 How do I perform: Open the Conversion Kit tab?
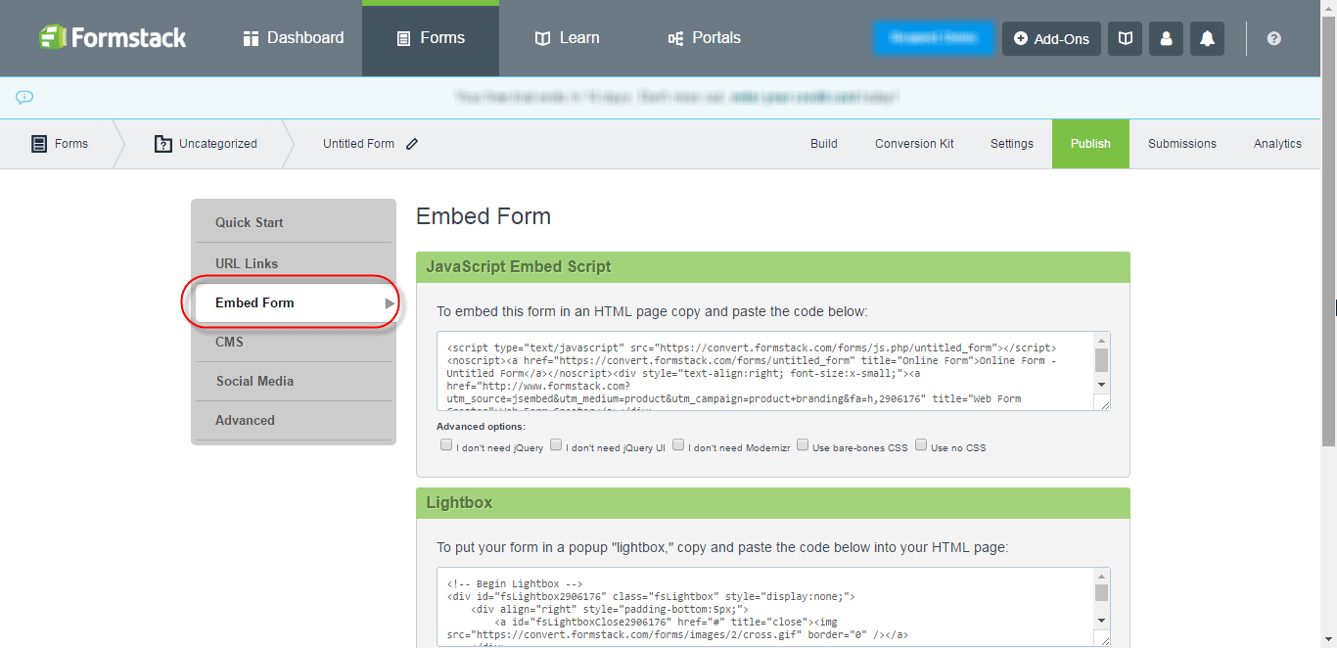[x=914, y=144]
